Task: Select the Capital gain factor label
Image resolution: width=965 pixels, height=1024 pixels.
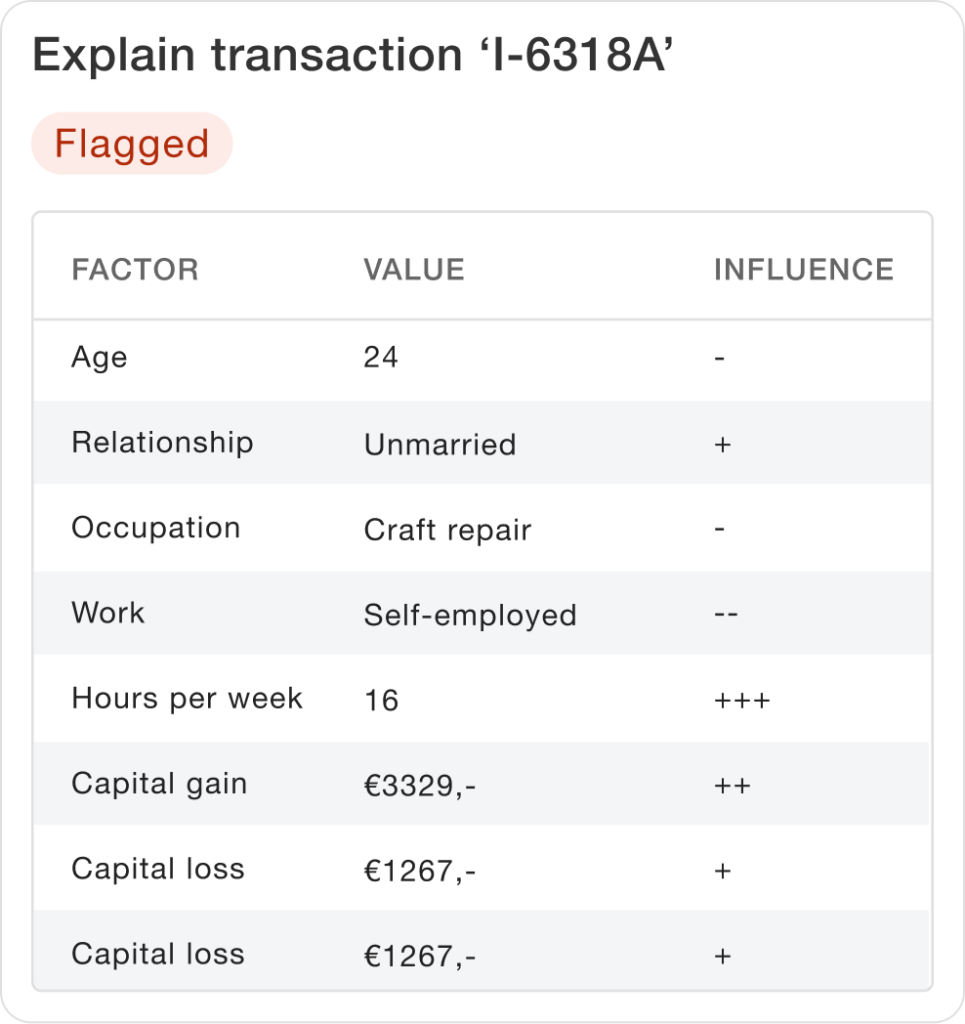Action: click(159, 784)
